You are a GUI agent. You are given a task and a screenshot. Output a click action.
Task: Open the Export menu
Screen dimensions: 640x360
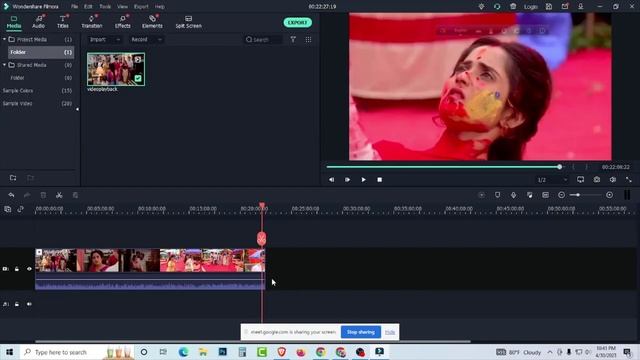(x=141, y=7)
